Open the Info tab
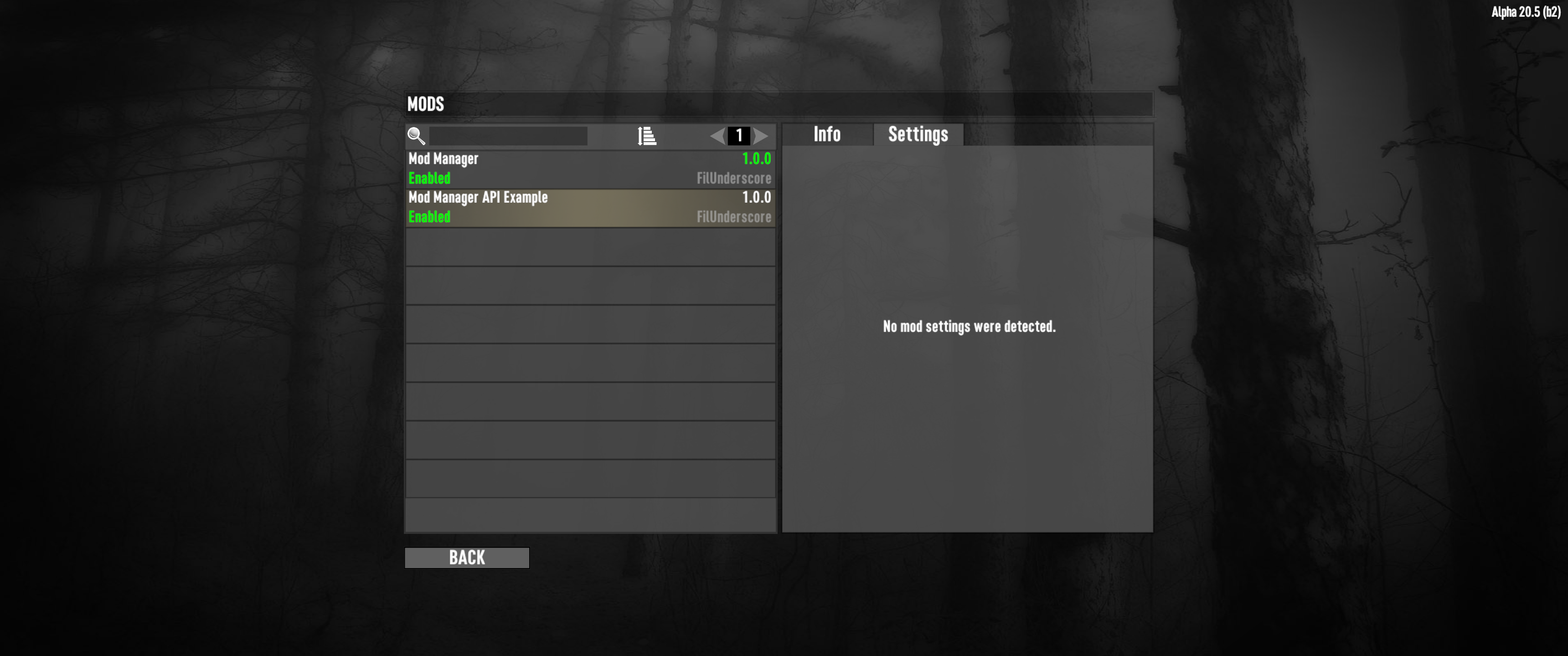The image size is (1568, 656). 827,134
